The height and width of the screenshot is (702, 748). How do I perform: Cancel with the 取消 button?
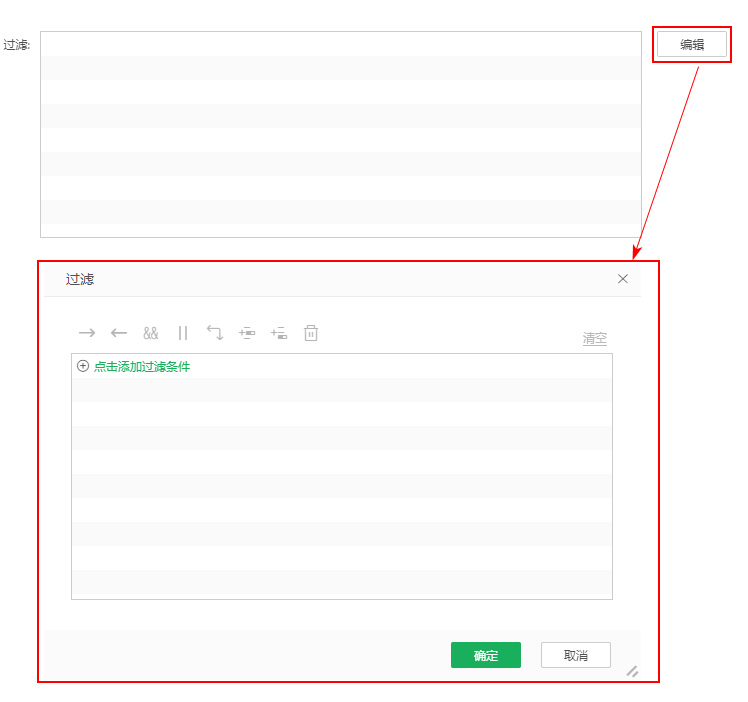[x=575, y=655]
